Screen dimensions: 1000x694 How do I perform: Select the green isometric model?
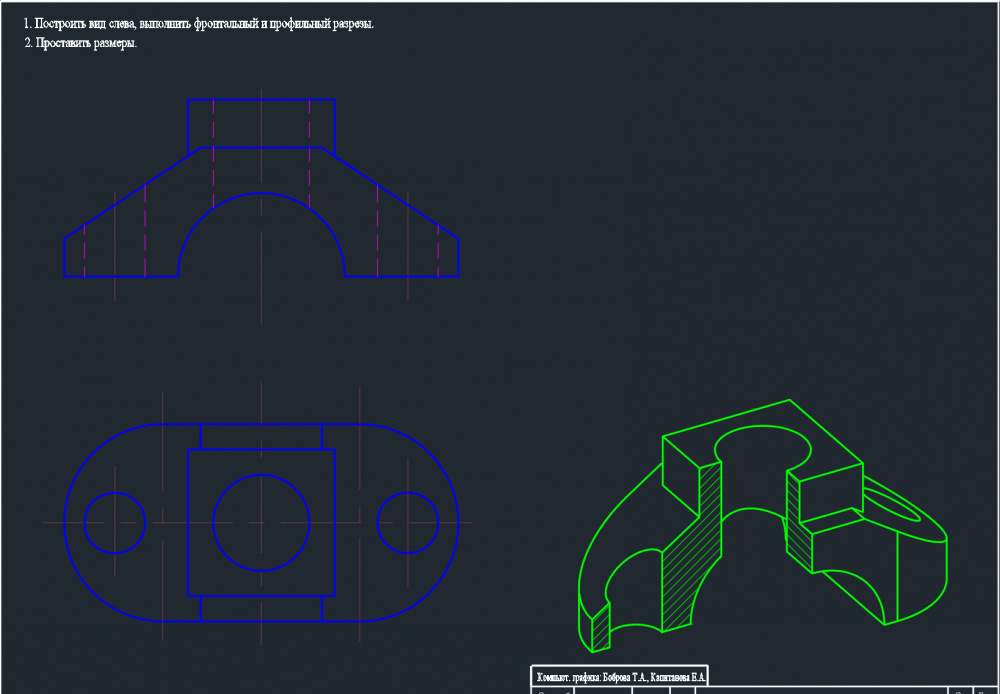point(762,526)
